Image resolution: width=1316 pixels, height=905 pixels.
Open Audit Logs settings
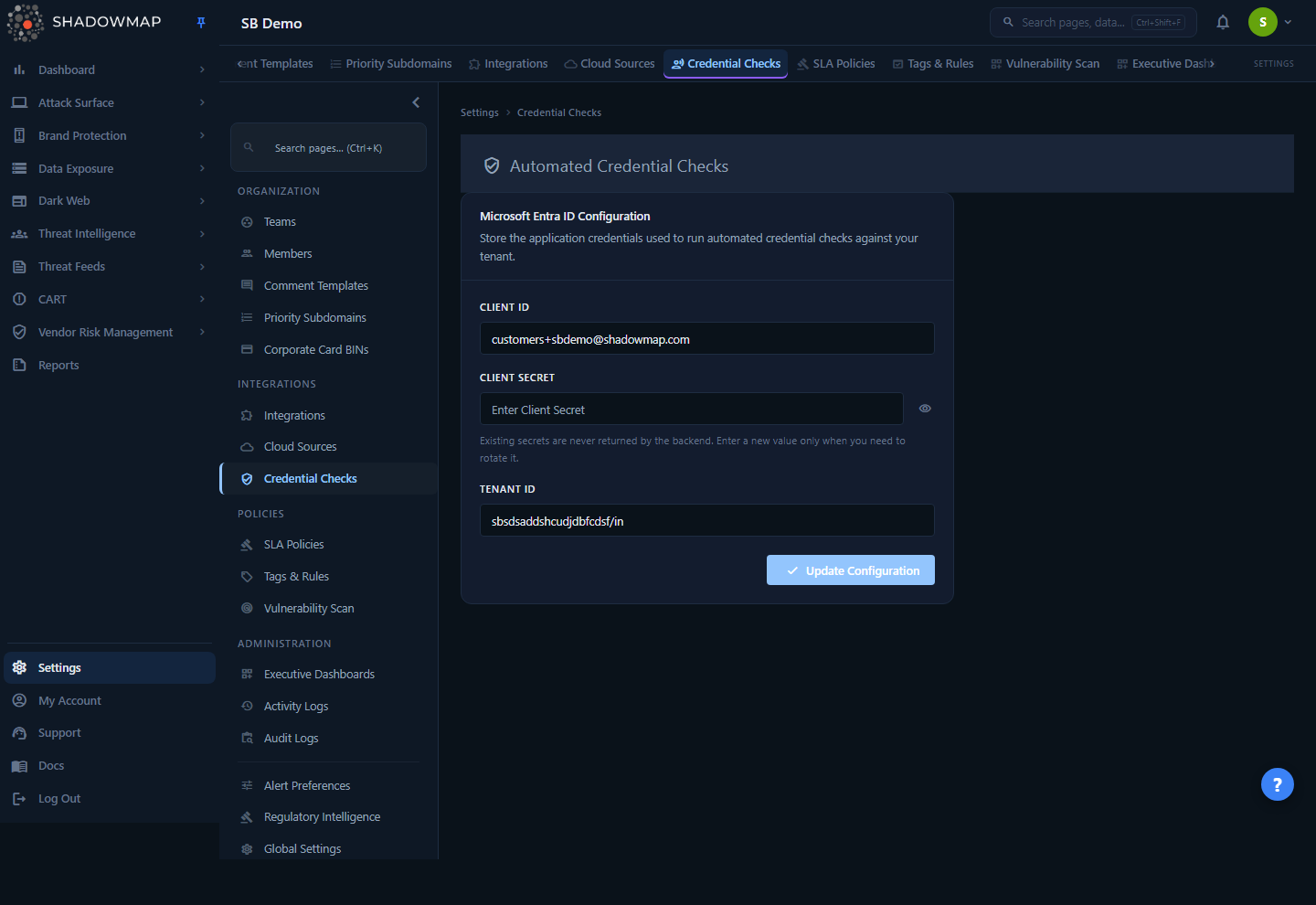(x=291, y=739)
